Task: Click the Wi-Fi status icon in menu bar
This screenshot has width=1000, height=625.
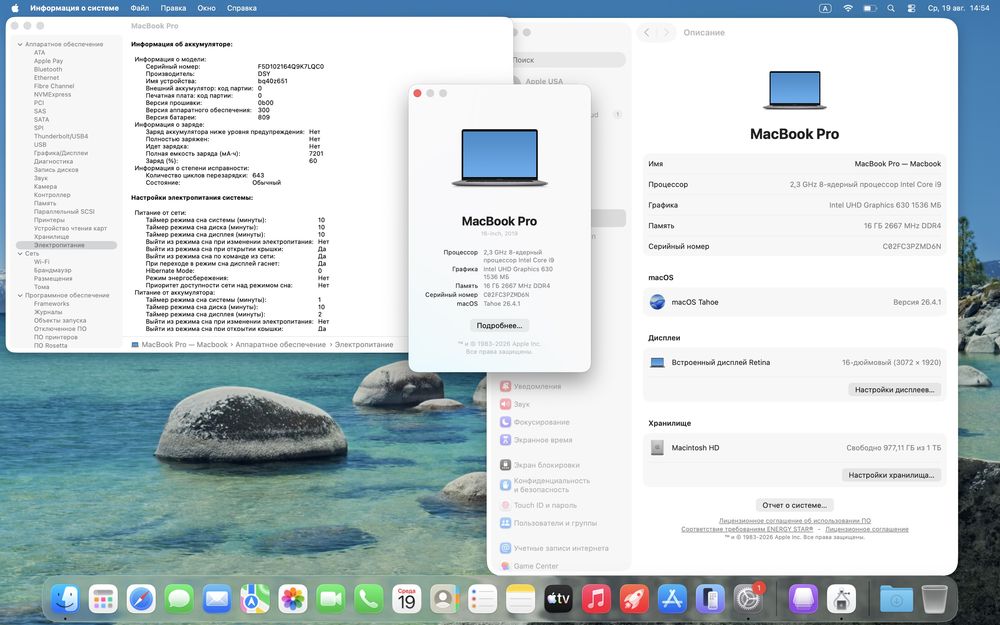Action: pyautogui.click(x=848, y=8)
